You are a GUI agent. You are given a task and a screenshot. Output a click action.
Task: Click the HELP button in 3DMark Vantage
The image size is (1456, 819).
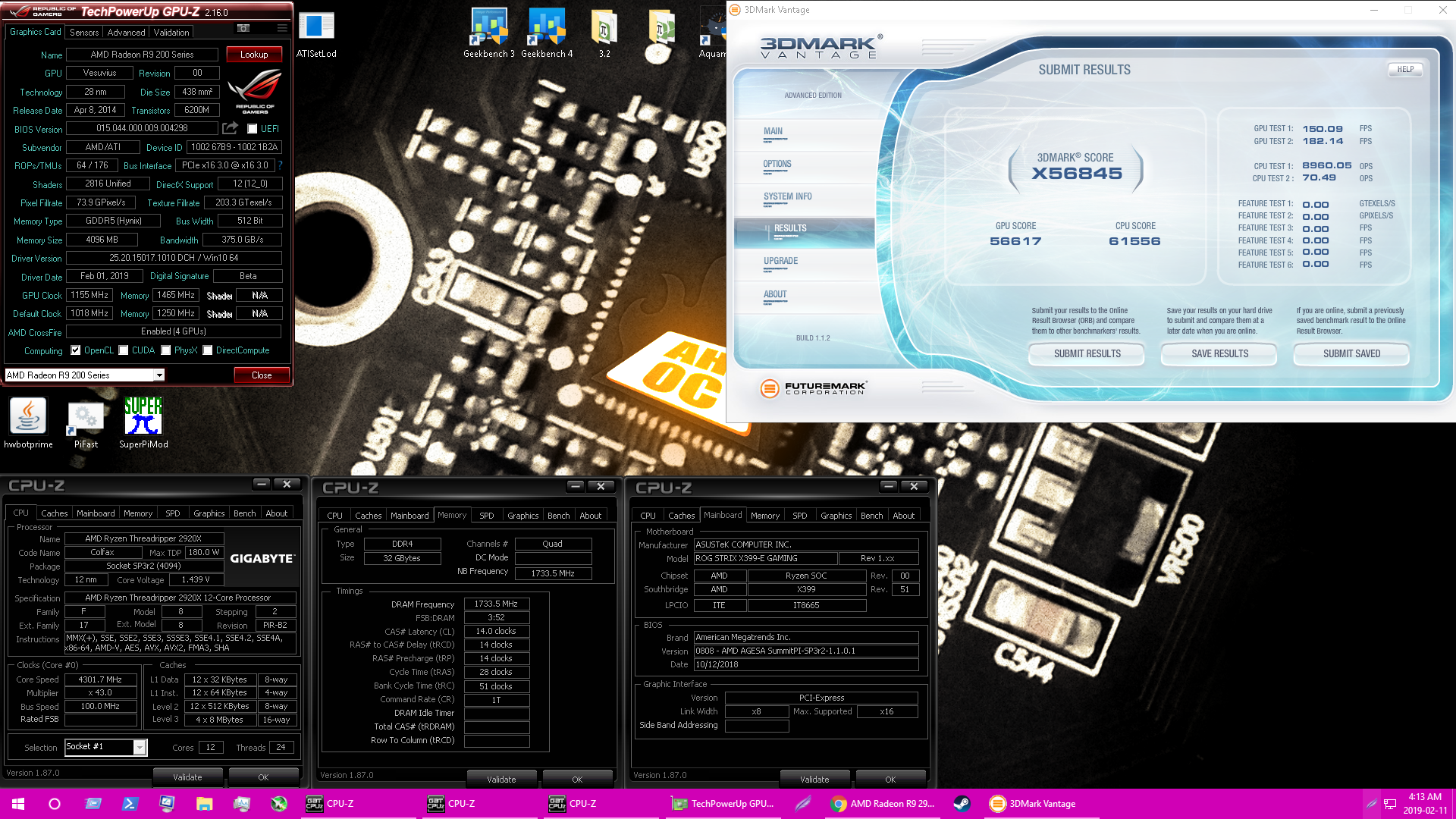(x=1405, y=69)
